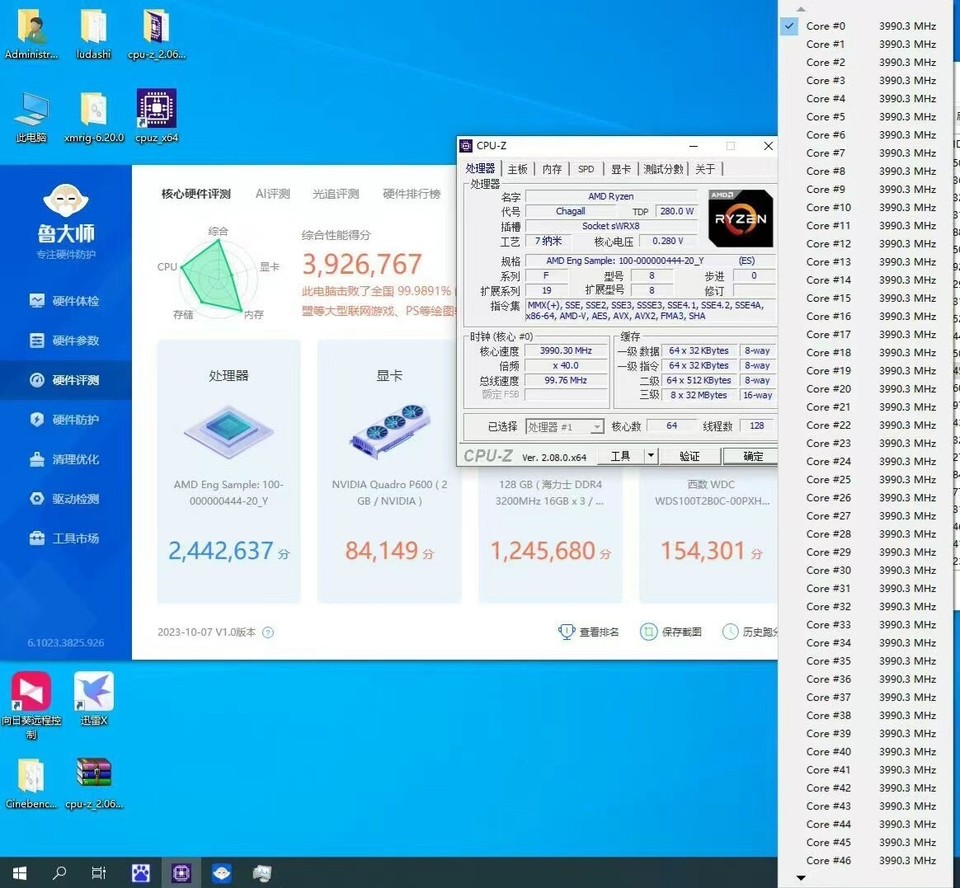Screen dimensions: 960x888
Task: Click the help question mark next to V1.0版本
Action: tap(268, 633)
